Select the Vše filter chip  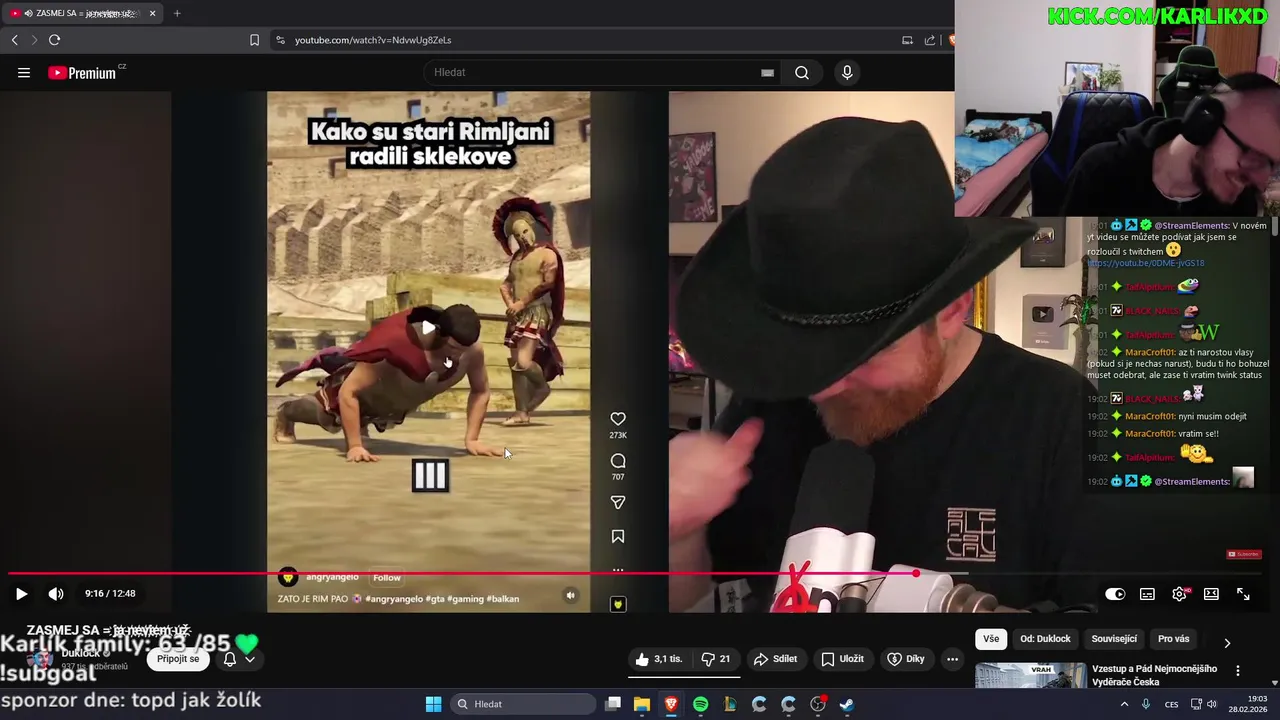pos(990,639)
